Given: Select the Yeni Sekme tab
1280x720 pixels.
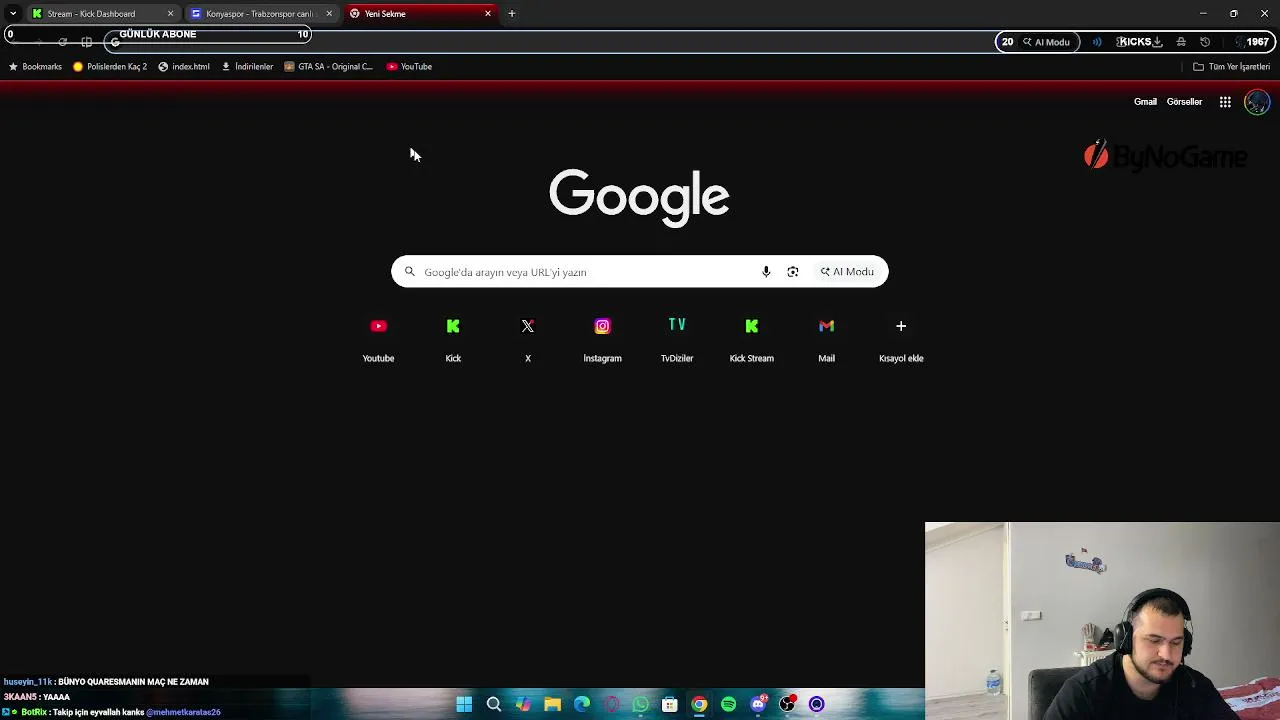Looking at the screenshot, I should coord(420,14).
